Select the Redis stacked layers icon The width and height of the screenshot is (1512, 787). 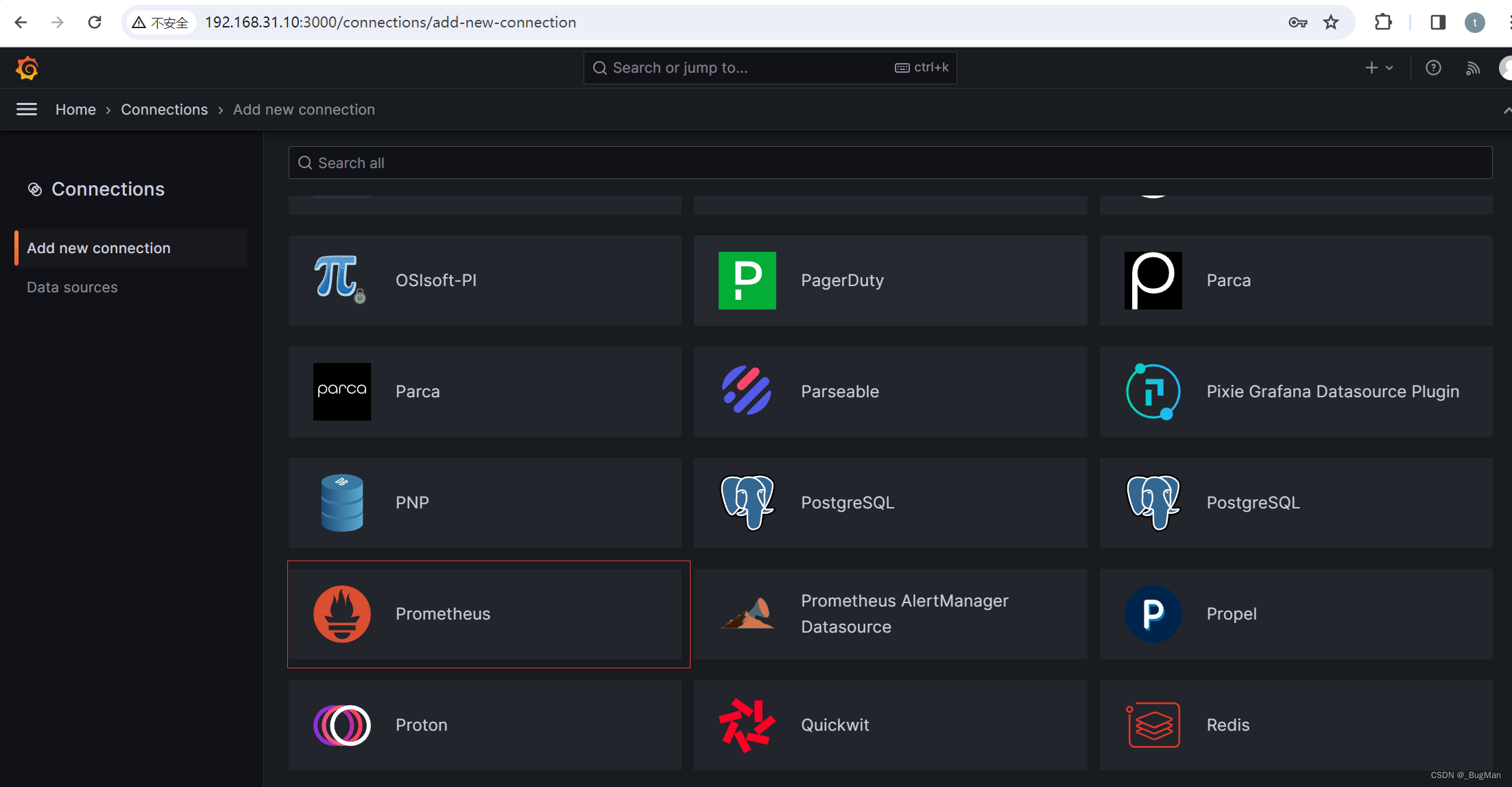coord(1153,725)
